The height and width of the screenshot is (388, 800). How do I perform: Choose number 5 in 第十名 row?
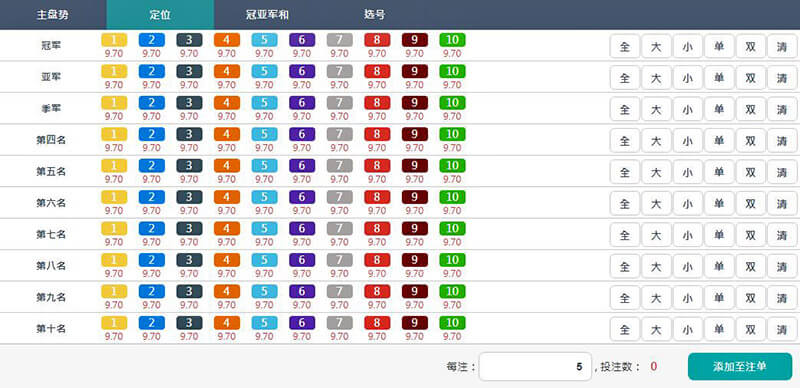[264, 323]
